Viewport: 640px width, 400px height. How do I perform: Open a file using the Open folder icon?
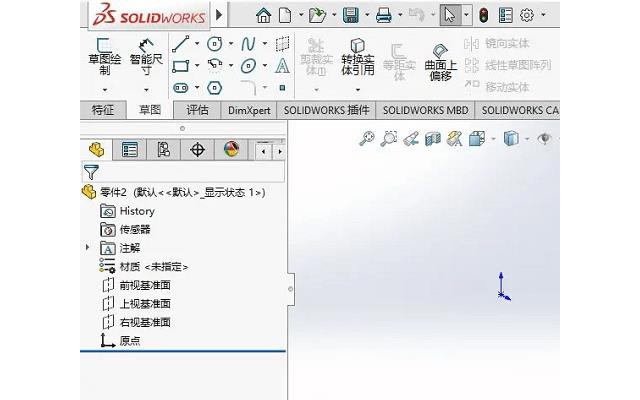coord(317,16)
